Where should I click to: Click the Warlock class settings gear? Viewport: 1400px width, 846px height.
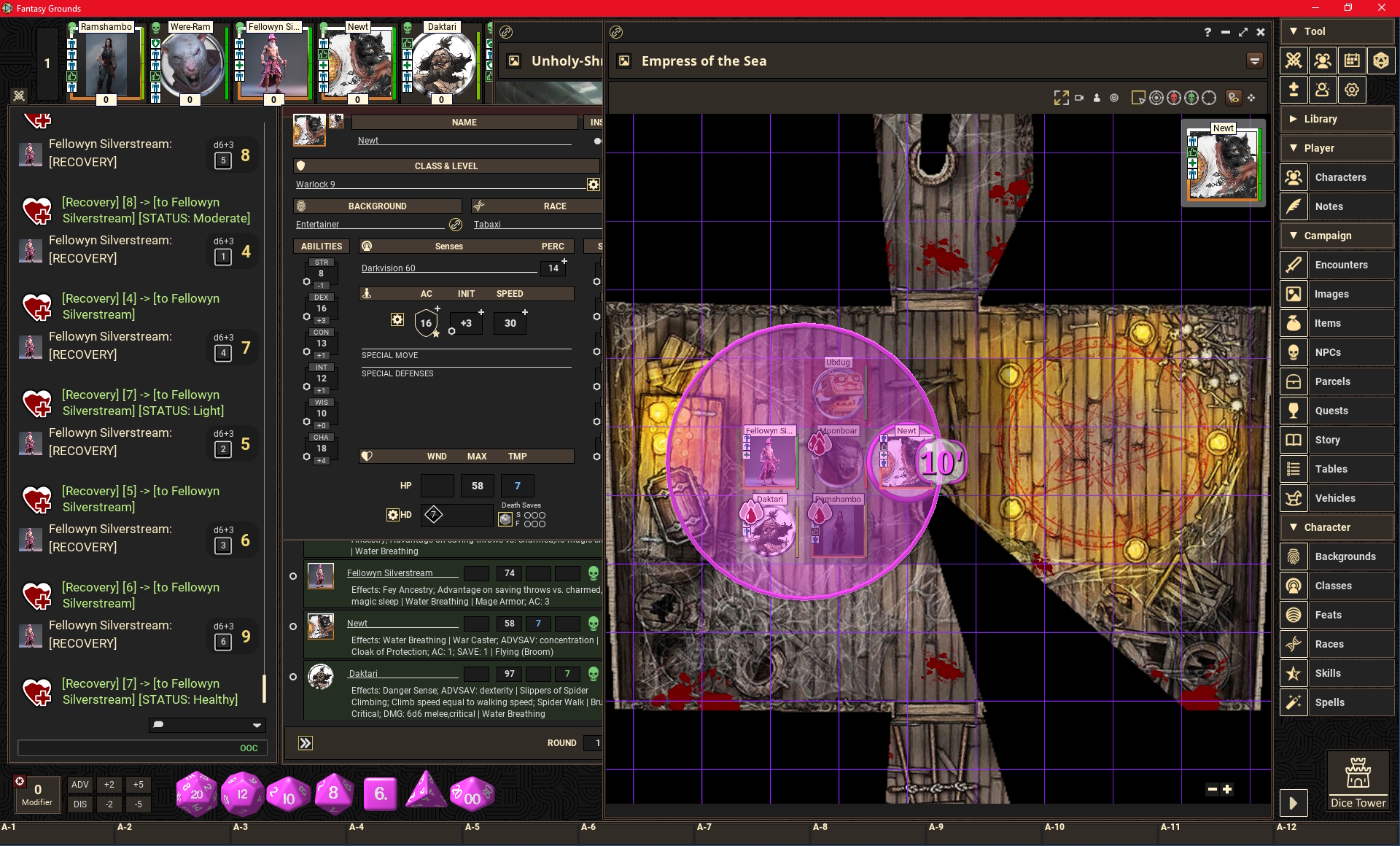[x=594, y=185]
